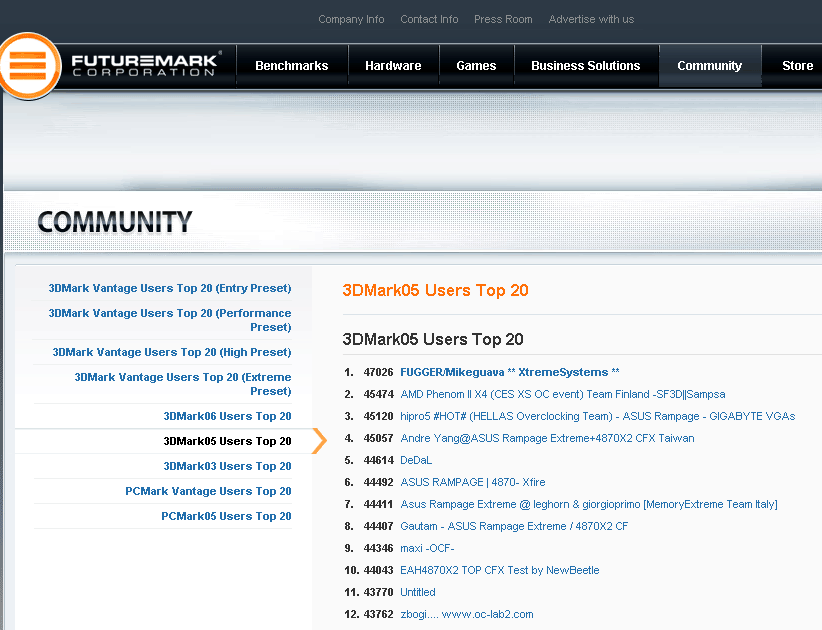Select the Games navigation item
Screen dimensions: 822x630
pyautogui.click(x=476, y=66)
